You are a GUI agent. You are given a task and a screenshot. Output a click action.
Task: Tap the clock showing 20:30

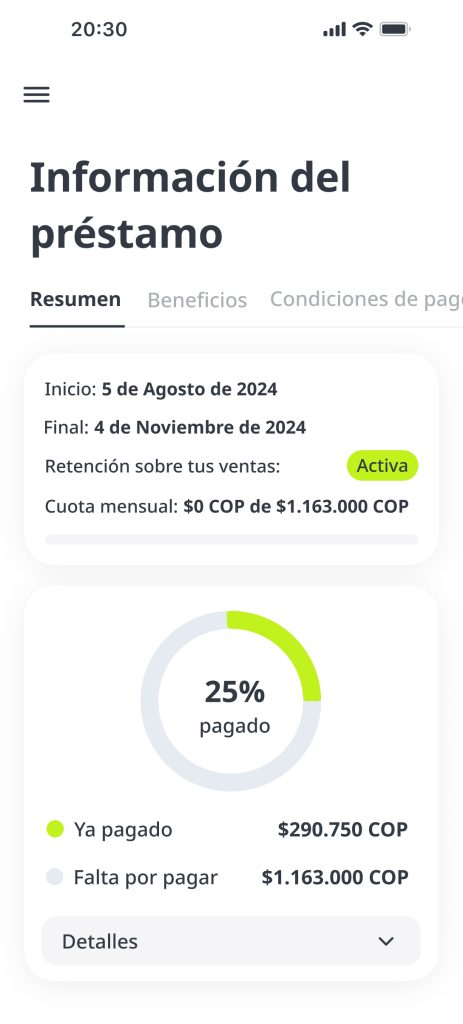(99, 29)
